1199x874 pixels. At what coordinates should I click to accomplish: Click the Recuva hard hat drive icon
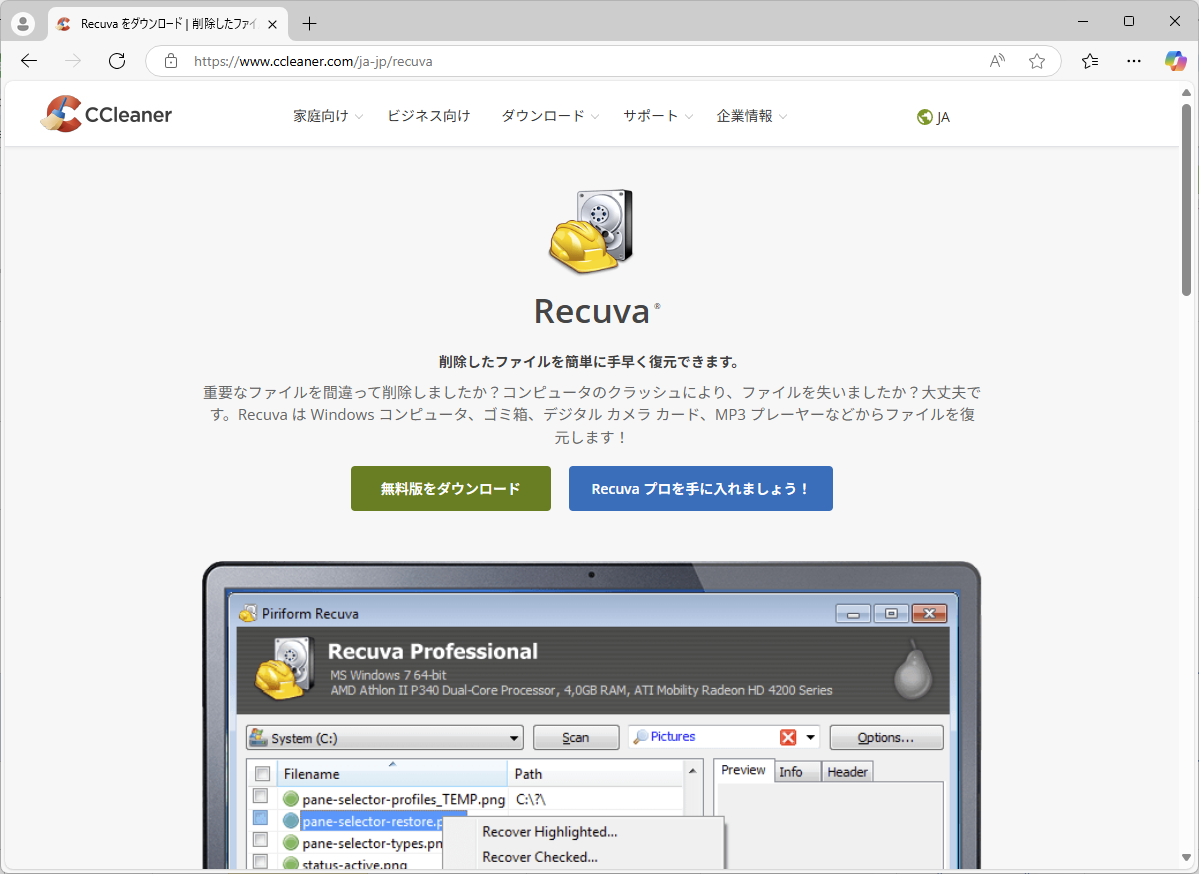tap(592, 231)
